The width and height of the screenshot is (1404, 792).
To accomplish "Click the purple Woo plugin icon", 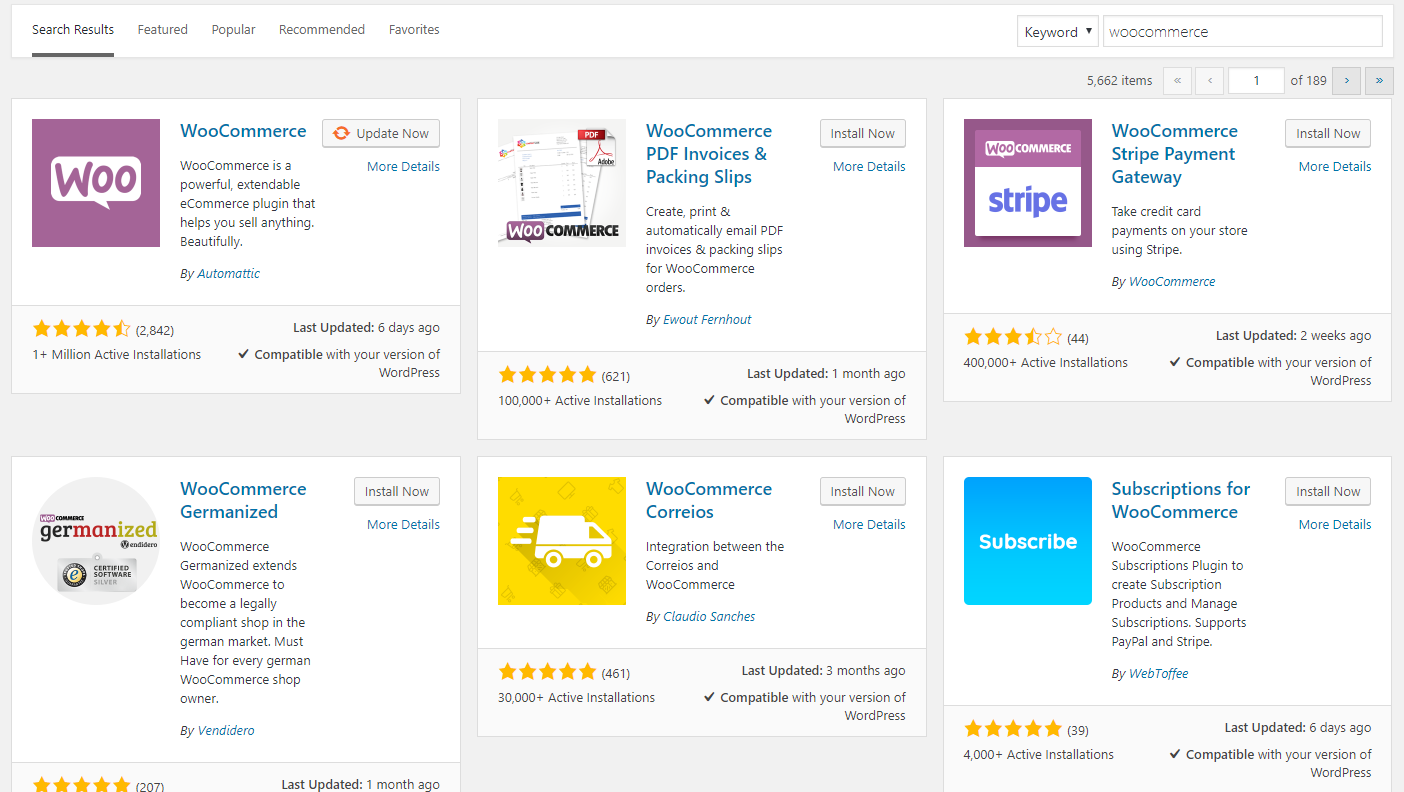I will point(95,183).
